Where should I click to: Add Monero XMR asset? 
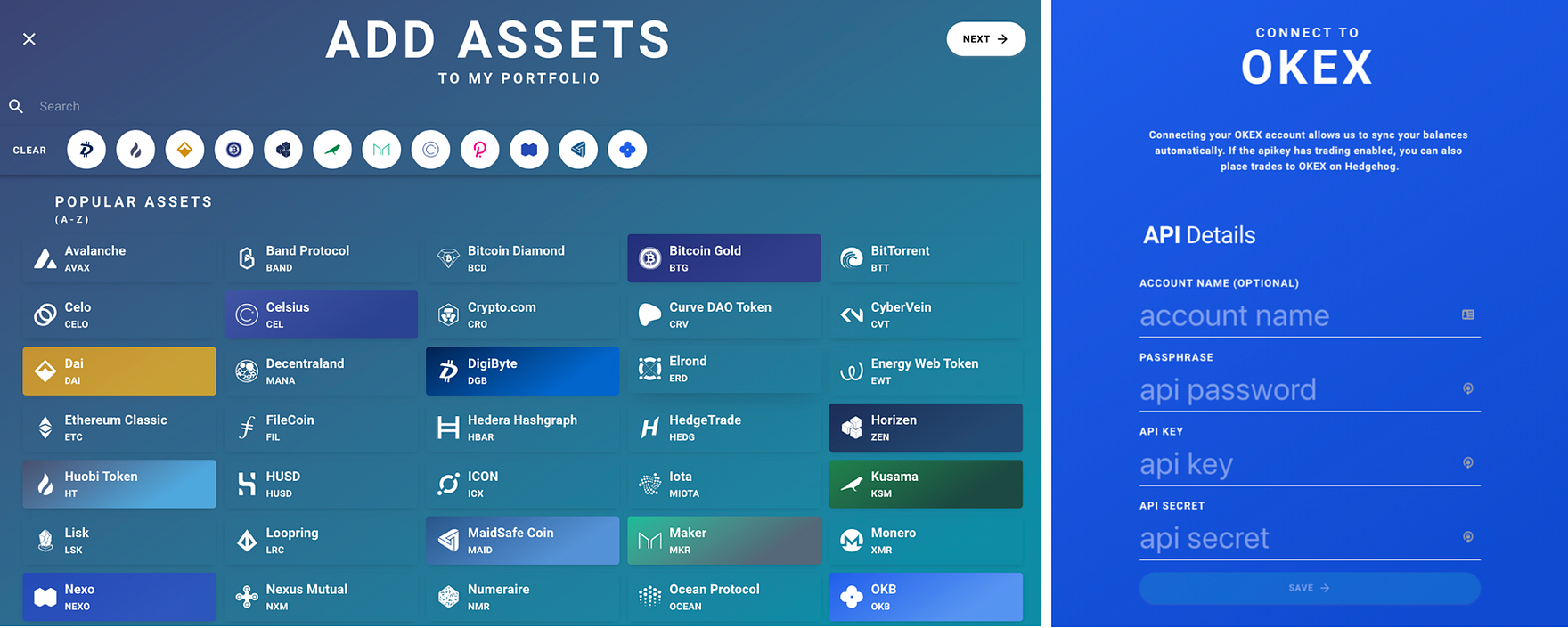tap(926, 541)
